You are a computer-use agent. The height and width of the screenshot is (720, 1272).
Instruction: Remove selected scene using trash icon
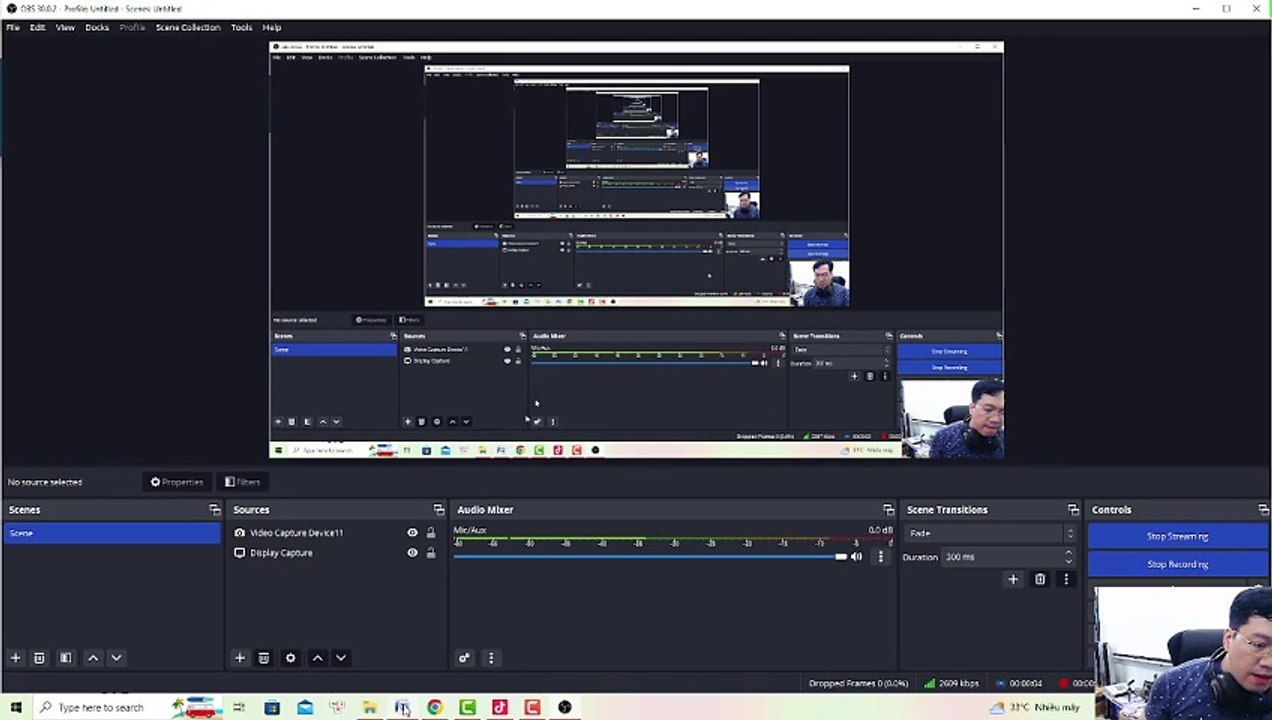pyautogui.click(x=39, y=658)
